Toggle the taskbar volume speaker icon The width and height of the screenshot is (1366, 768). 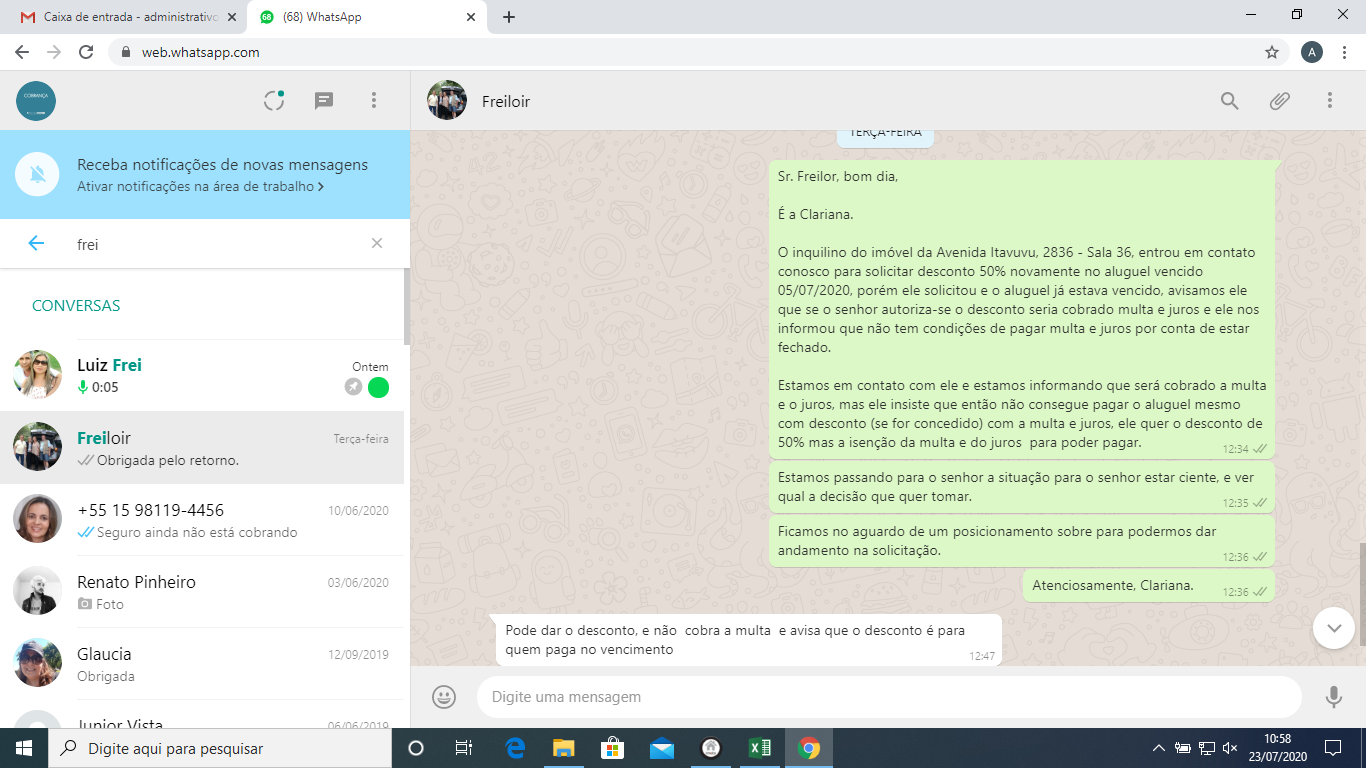[x=1231, y=748]
